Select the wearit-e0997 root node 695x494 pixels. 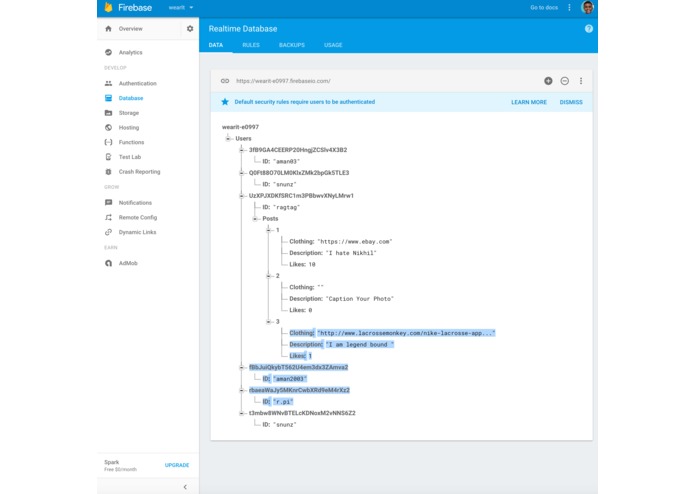click(240, 127)
